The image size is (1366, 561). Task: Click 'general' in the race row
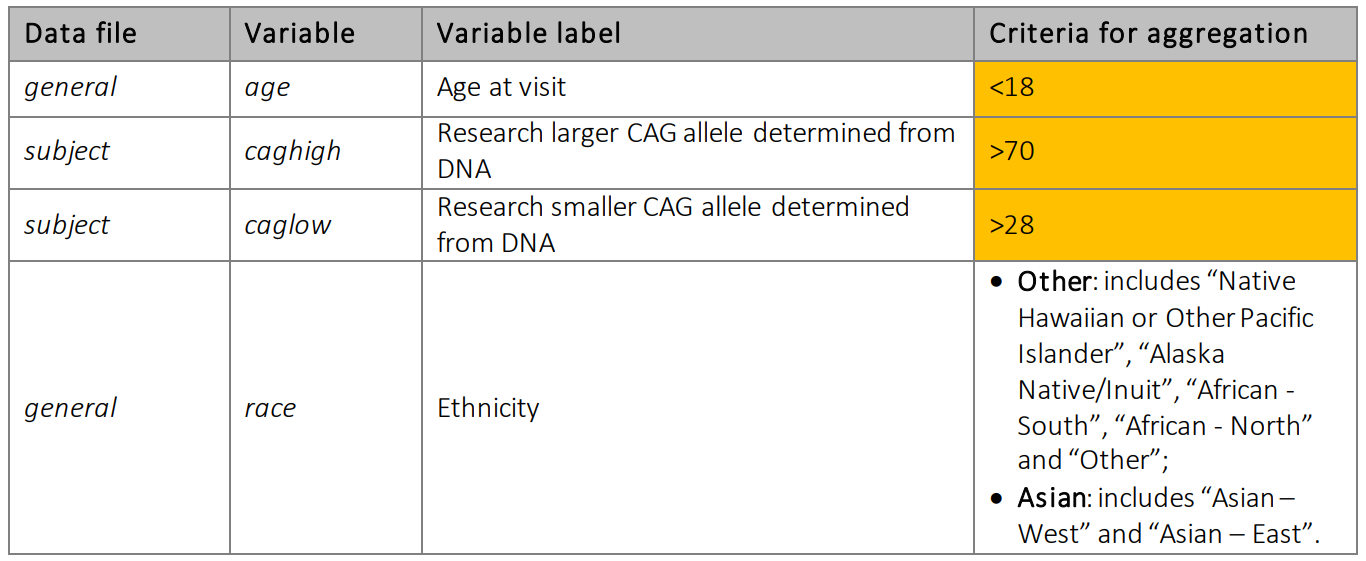point(70,408)
